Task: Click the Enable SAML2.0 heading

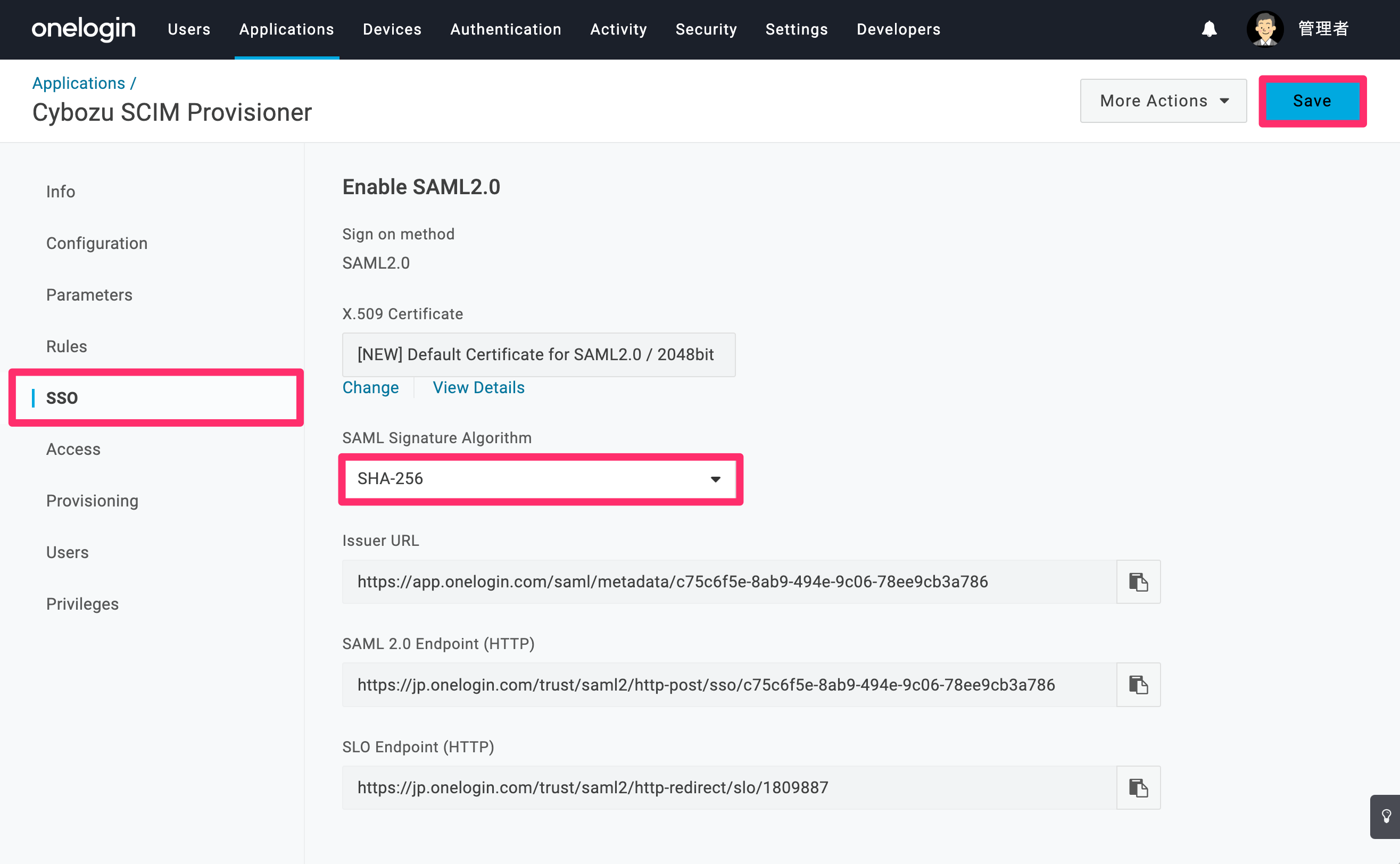Action: click(421, 187)
